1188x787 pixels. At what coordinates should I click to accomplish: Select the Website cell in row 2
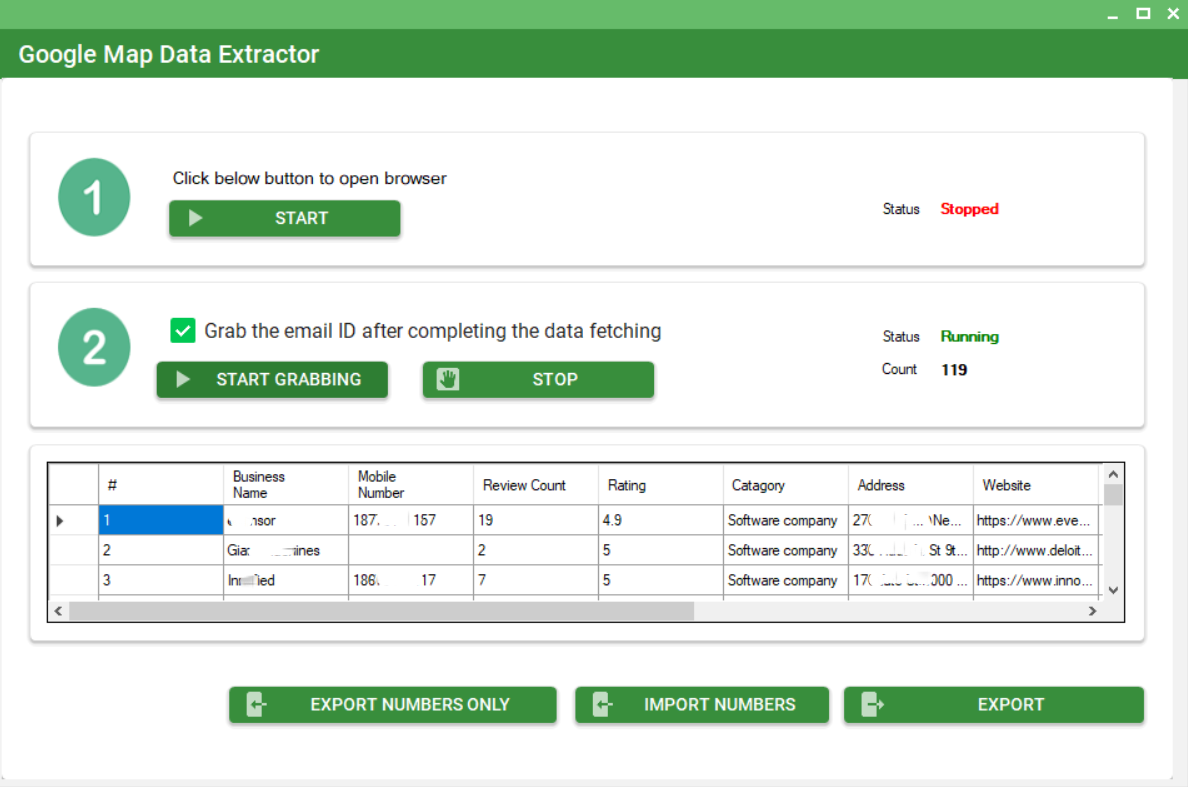point(1036,551)
